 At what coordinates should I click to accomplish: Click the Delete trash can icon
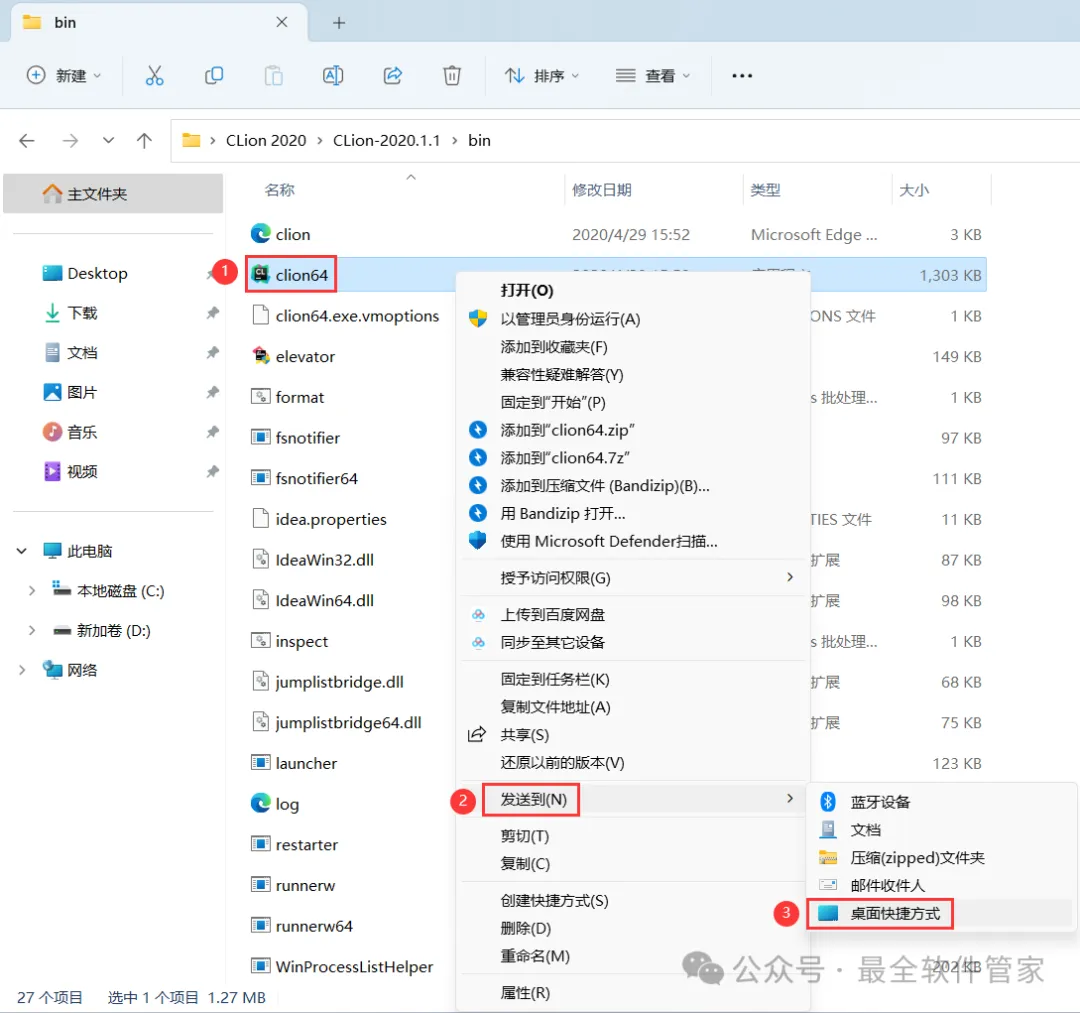click(x=452, y=76)
